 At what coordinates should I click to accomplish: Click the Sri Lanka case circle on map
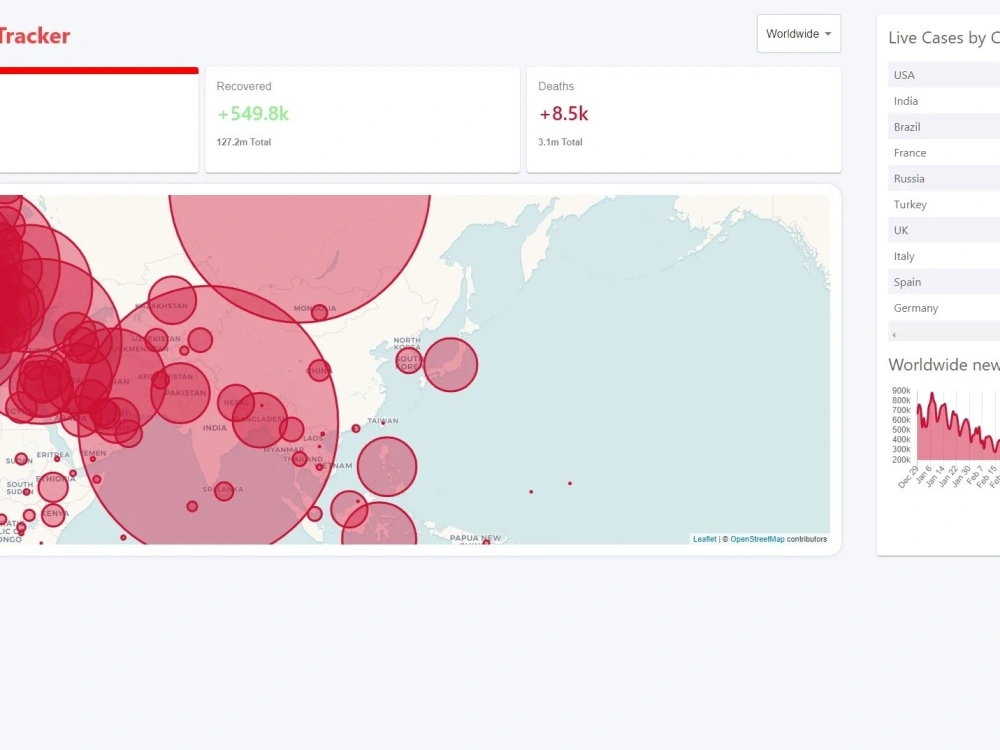(223, 491)
